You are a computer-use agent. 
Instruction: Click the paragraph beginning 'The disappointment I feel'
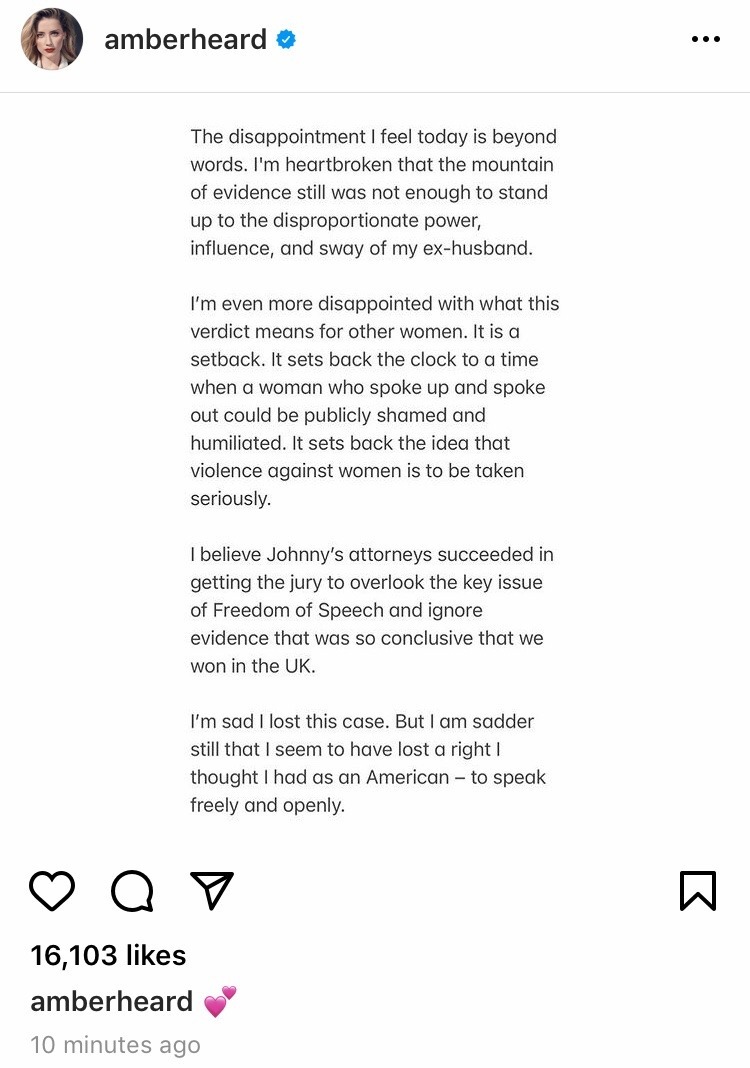coord(373,192)
